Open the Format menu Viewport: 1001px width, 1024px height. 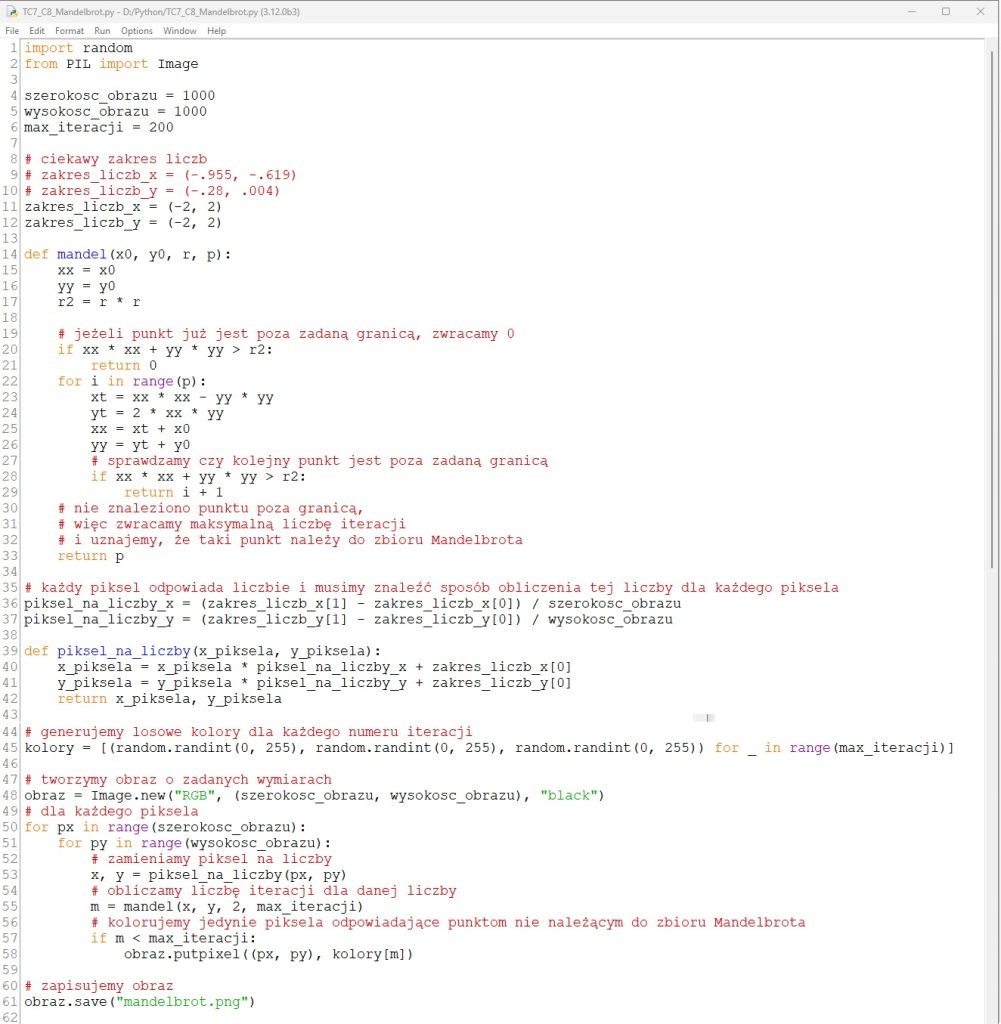(69, 31)
